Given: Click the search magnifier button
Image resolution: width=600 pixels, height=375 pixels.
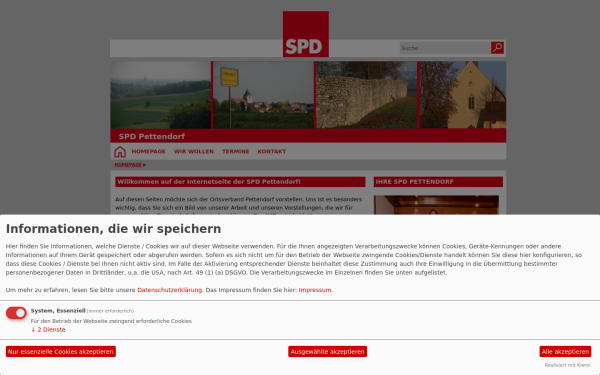Looking at the screenshot, I should click(497, 48).
